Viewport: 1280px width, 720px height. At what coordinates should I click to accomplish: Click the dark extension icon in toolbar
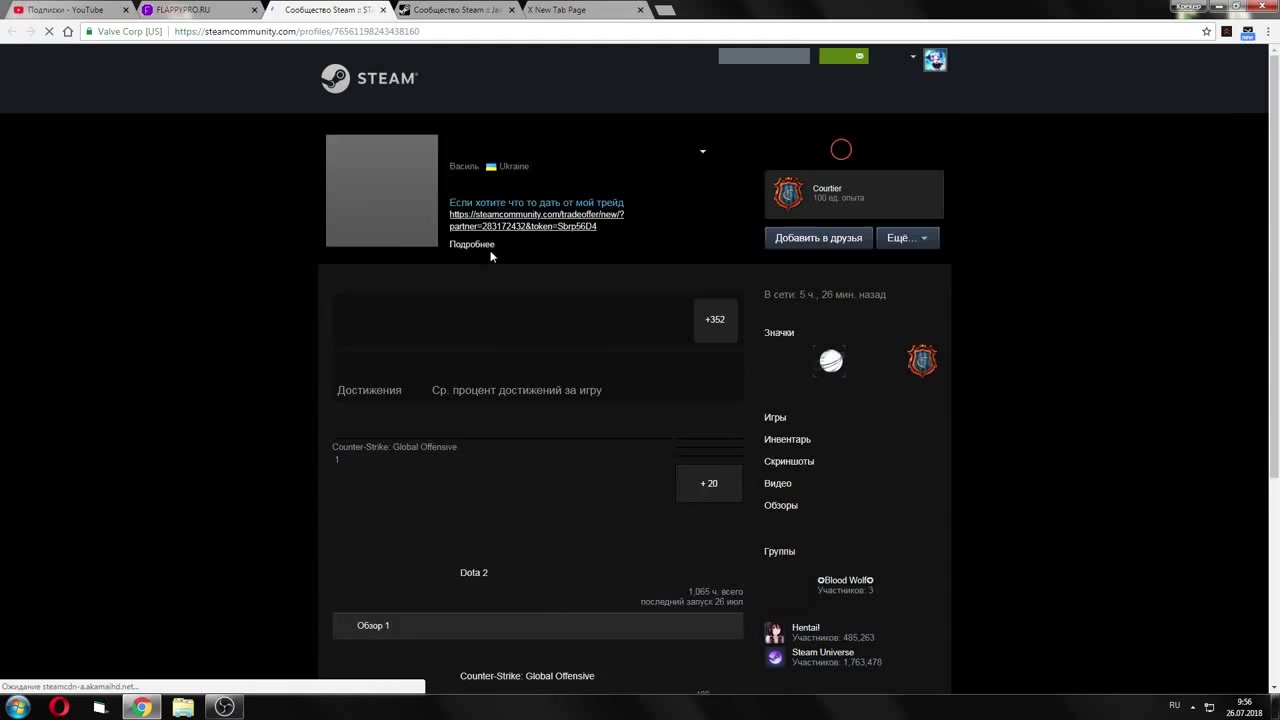pyautogui.click(x=1227, y=31)
